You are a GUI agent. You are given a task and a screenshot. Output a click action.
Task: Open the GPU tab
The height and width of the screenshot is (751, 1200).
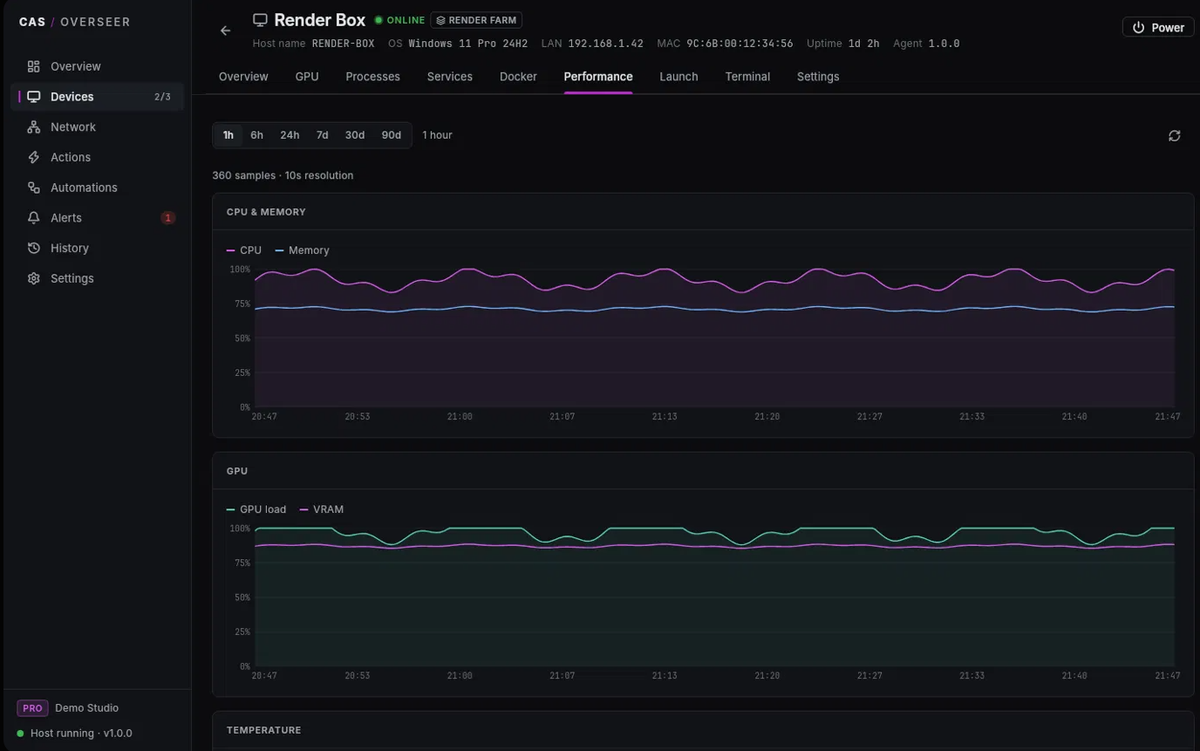[x=307, y=77]
